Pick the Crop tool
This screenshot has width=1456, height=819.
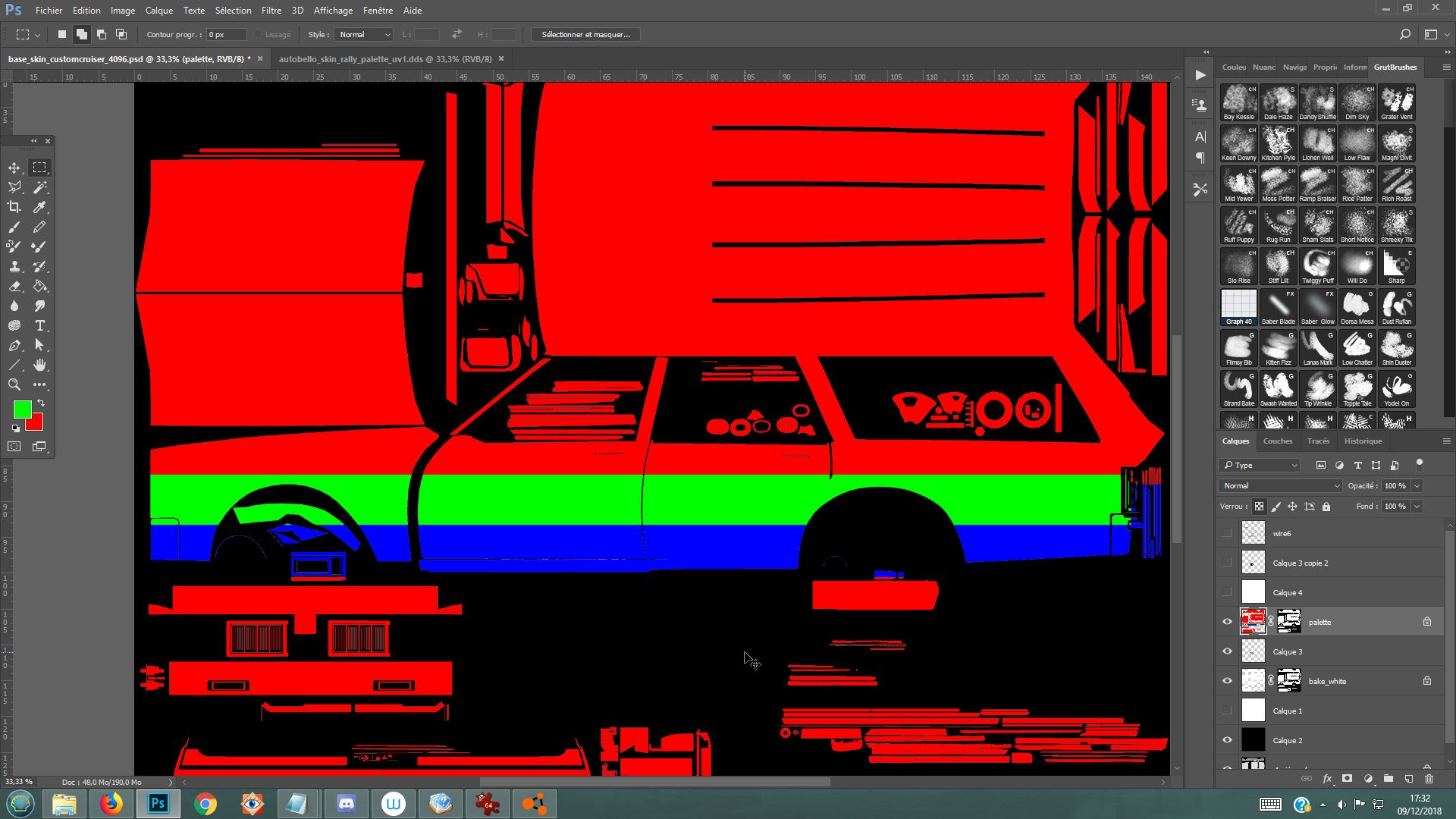[14, 207]
